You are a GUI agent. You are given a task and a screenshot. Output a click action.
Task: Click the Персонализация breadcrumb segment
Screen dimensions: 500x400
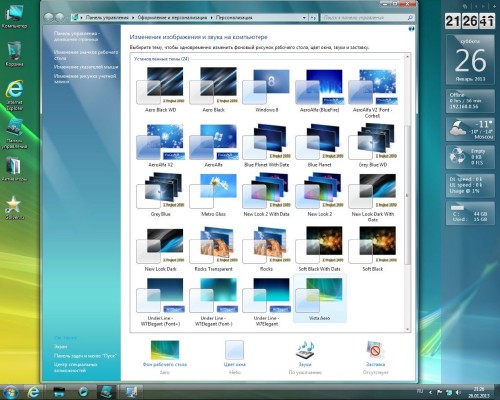234,17
